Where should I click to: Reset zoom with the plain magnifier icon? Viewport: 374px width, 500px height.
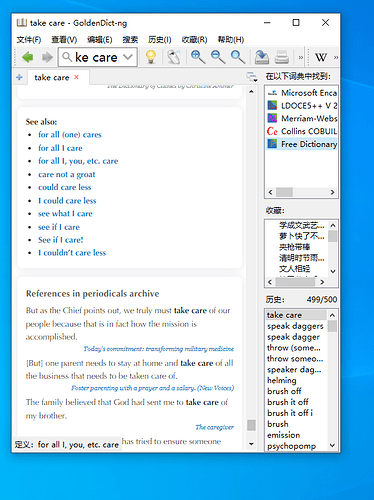tap(238, 57)
